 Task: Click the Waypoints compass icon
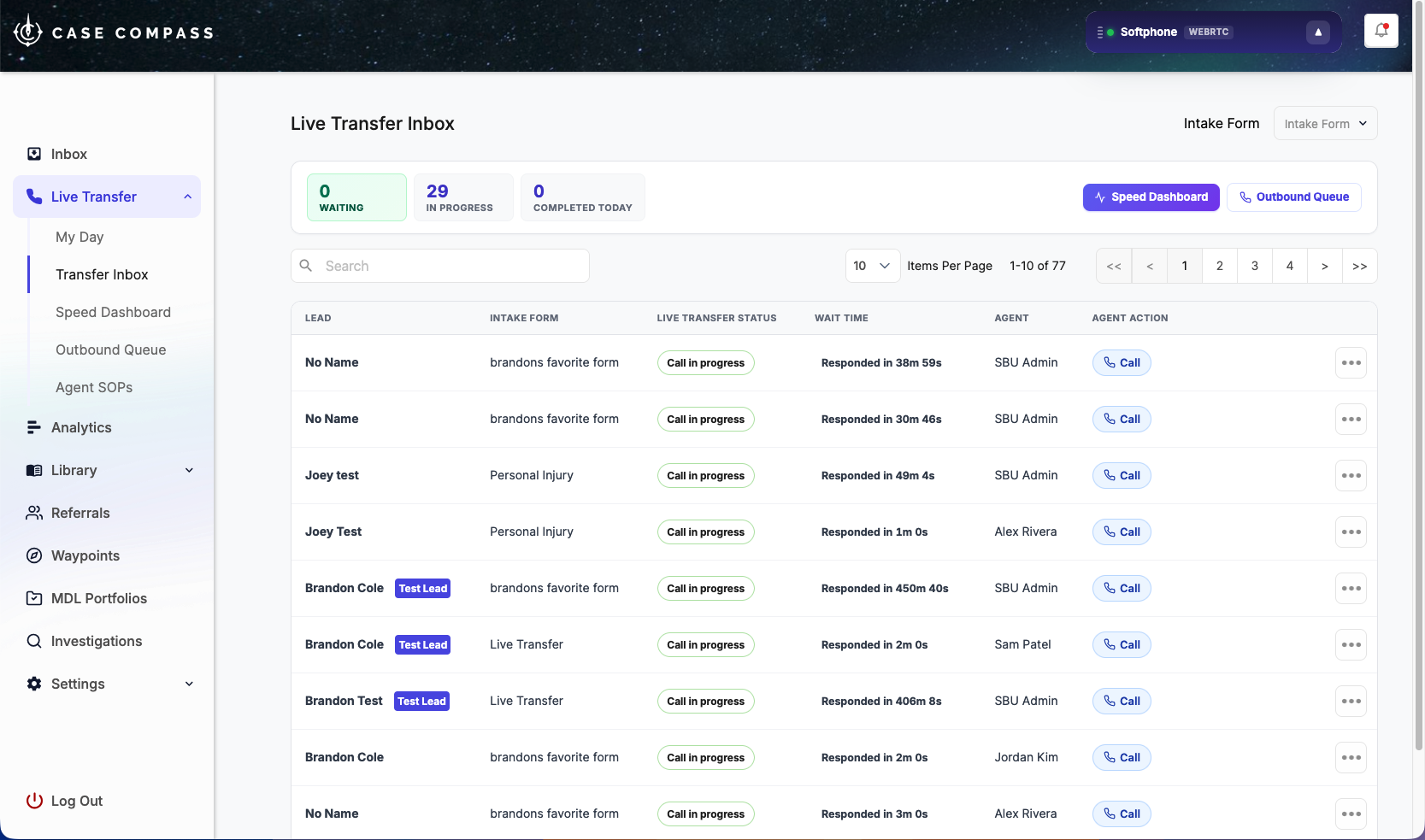pyautogui.click(x=34, y=555)
